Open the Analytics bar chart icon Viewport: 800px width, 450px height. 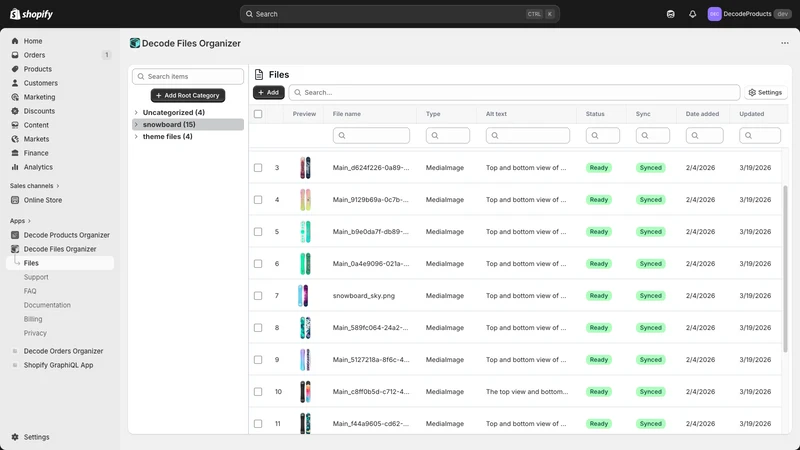pyautogui.click(x=15, y=167)
